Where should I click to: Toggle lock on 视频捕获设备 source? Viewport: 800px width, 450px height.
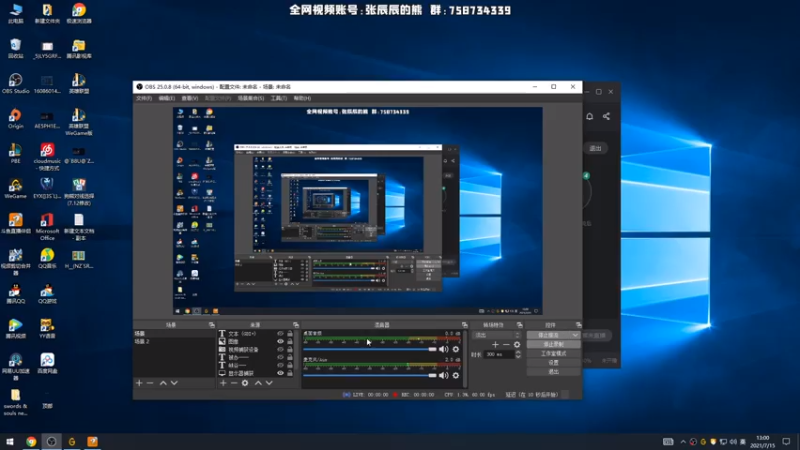(290, 349)
